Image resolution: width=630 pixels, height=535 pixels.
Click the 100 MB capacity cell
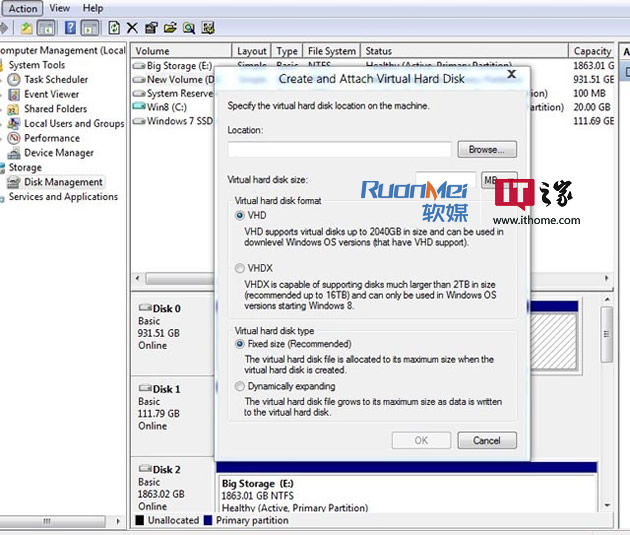coord(589,94)
